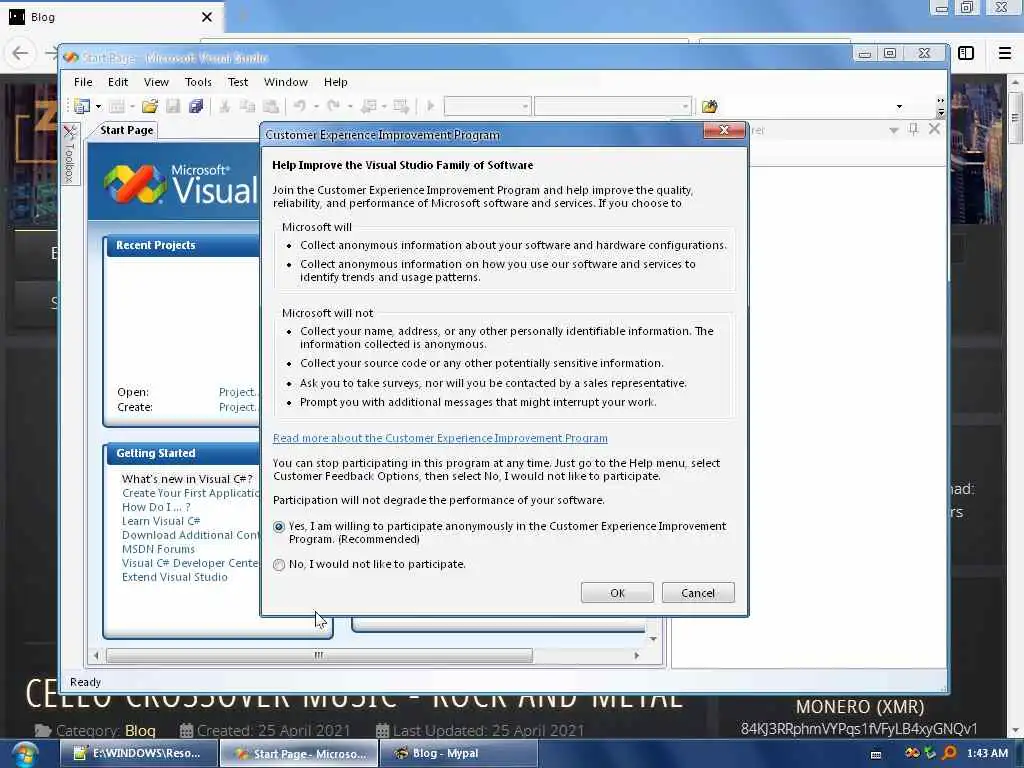Open the View menu
Viewport: 1024px width, 768px height.
tap(156, 82)
